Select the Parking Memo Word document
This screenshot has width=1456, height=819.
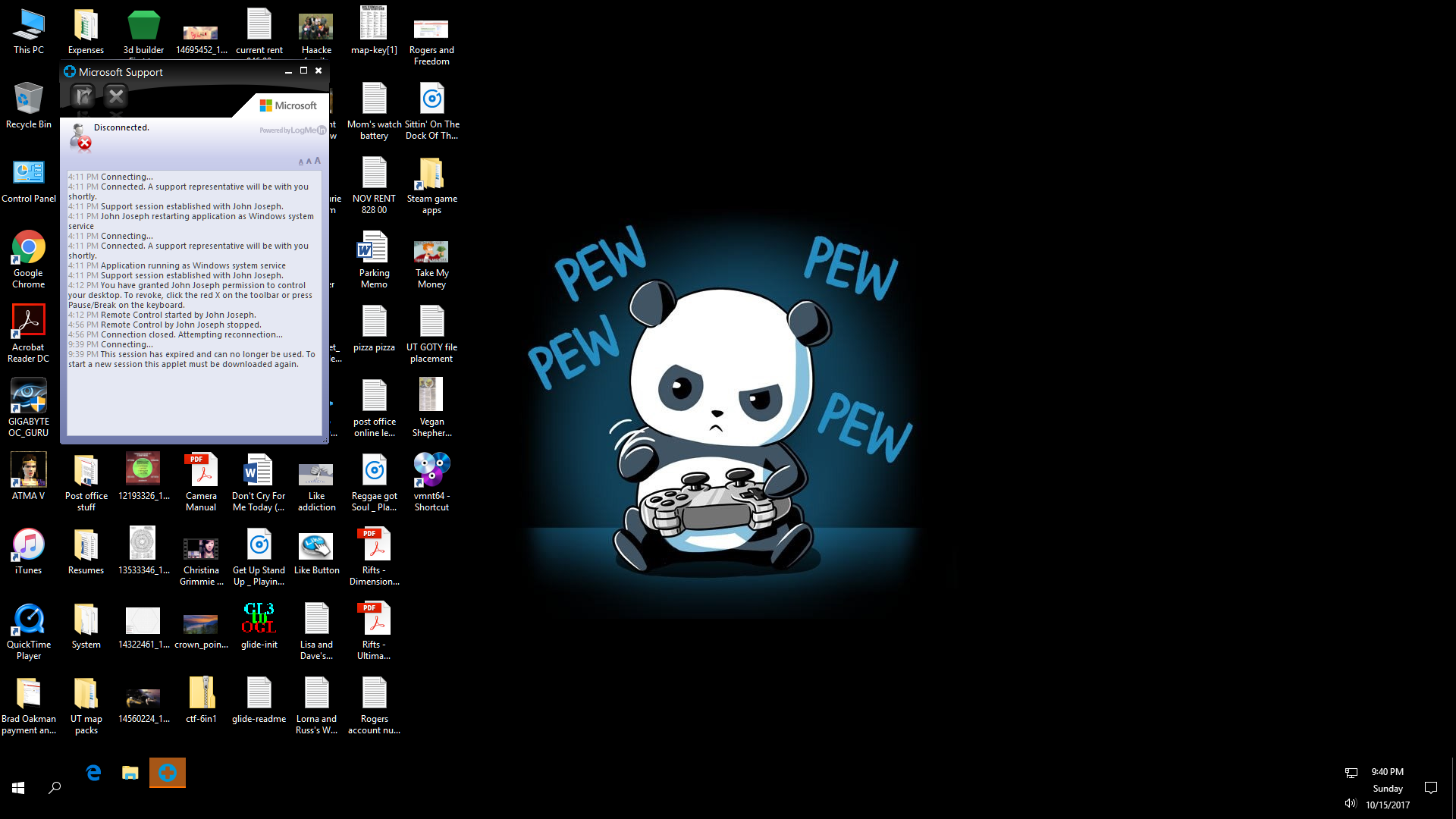pos(374,259)
